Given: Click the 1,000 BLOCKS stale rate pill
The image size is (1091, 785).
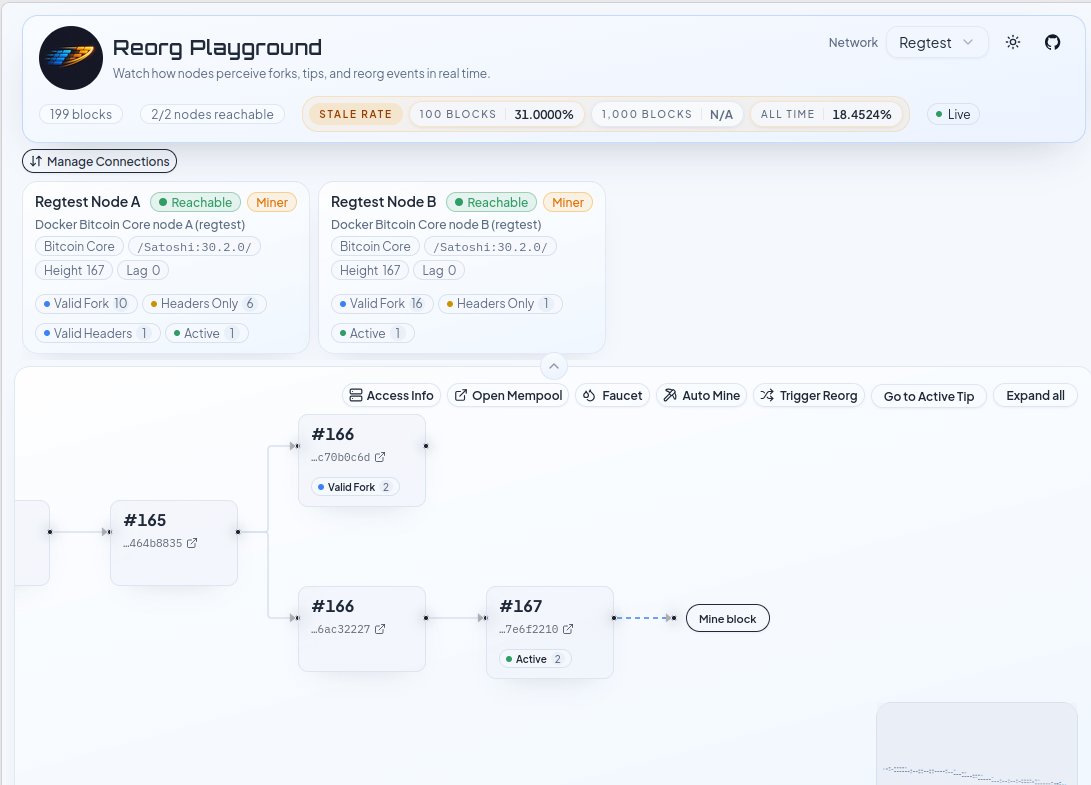Looking at the screenshot, I should tap(667, 114).
